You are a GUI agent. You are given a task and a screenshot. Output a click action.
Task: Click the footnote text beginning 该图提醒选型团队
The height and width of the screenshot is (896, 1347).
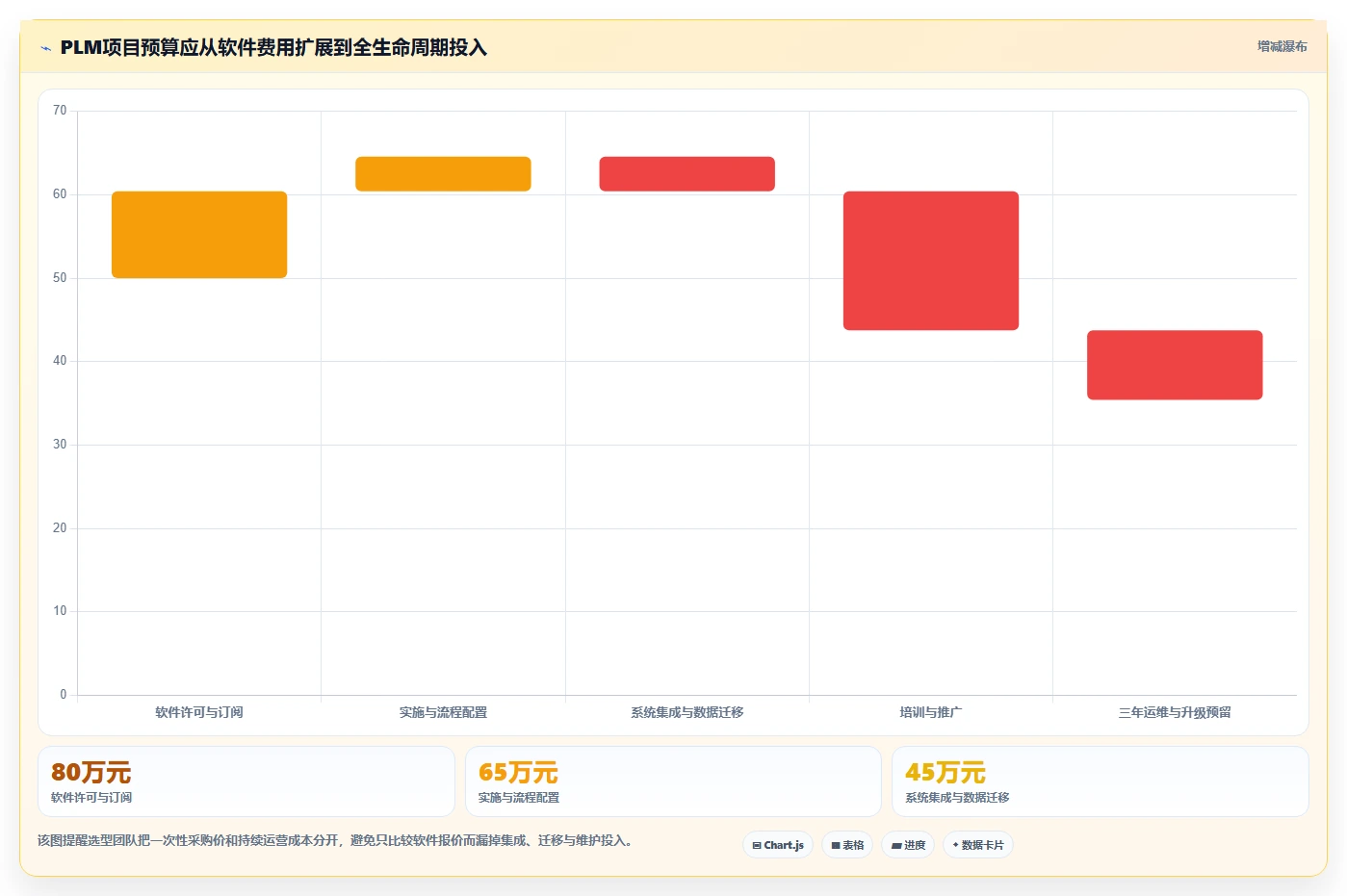(337, 840)
